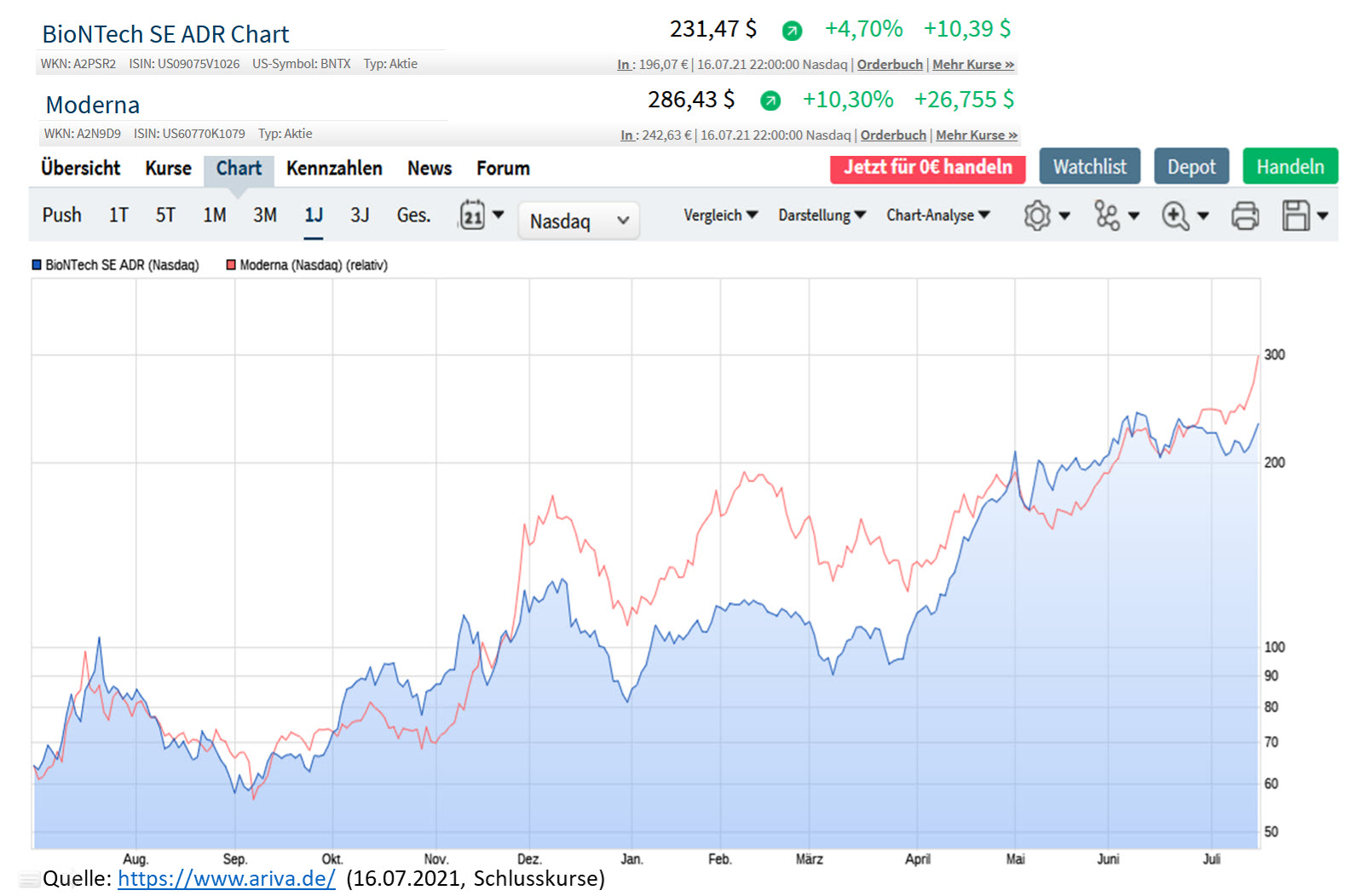The image size is (1349, 896).
Task: Open BioNTech Orderbuch link
Action: pyautogui.click(x=890, y=65)
